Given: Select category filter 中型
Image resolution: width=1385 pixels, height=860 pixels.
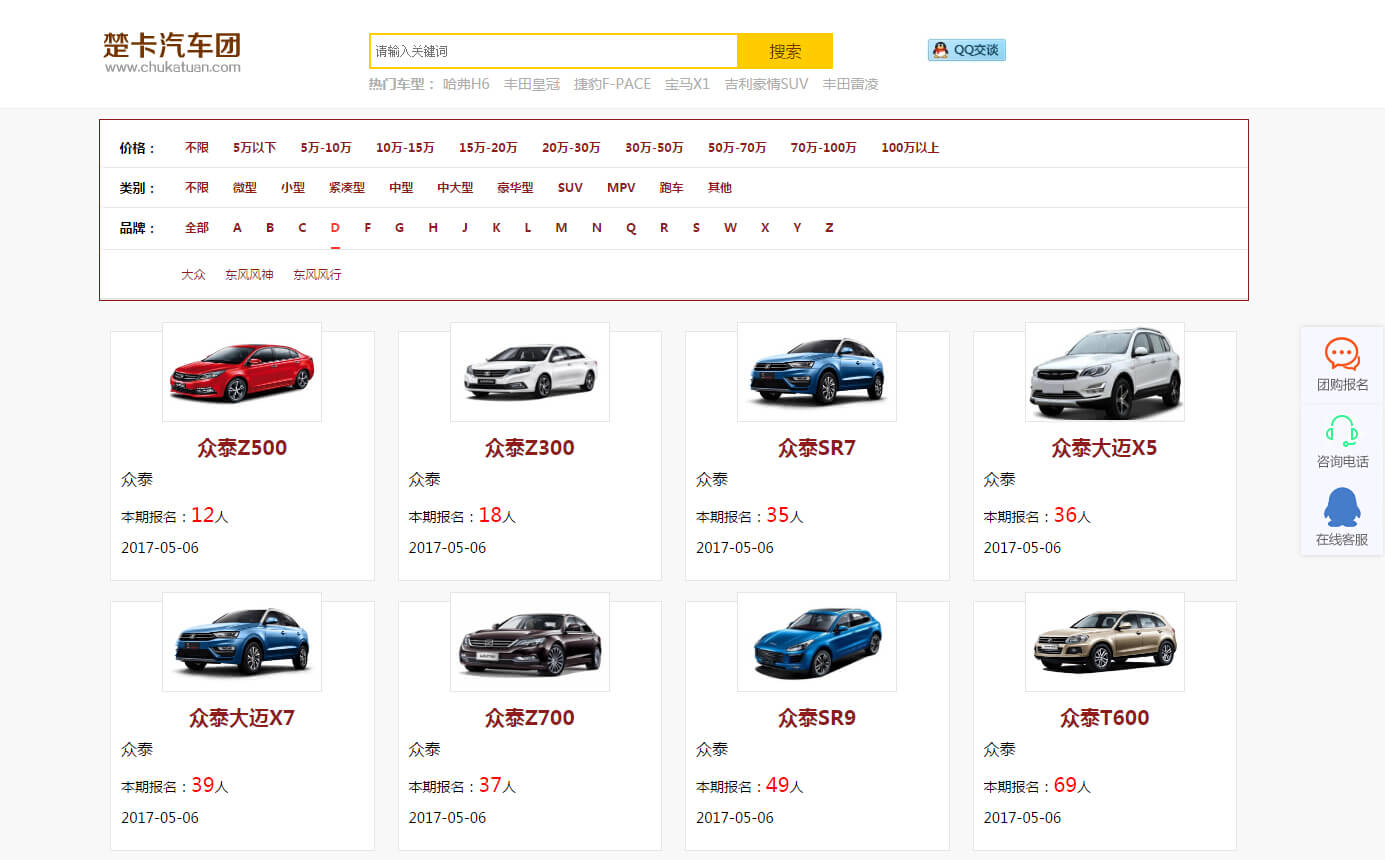Looking at the screenshot, I should 401,188.
